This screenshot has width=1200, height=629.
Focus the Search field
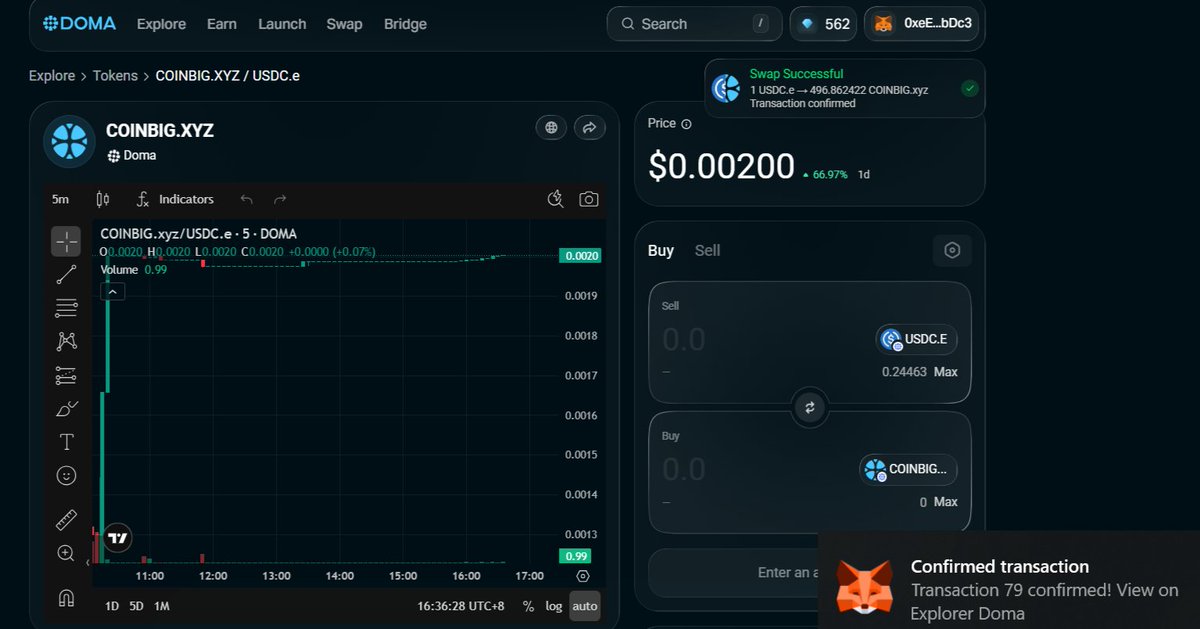click(694, 24)
